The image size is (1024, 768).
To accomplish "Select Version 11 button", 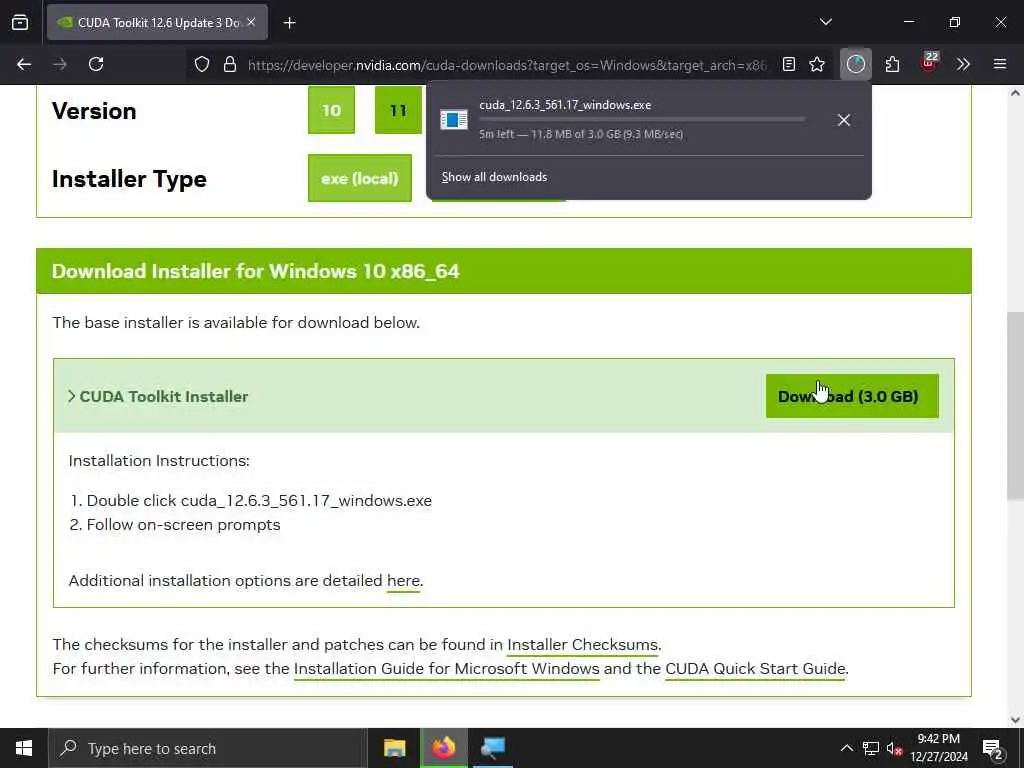I will (x=398, y=110).
